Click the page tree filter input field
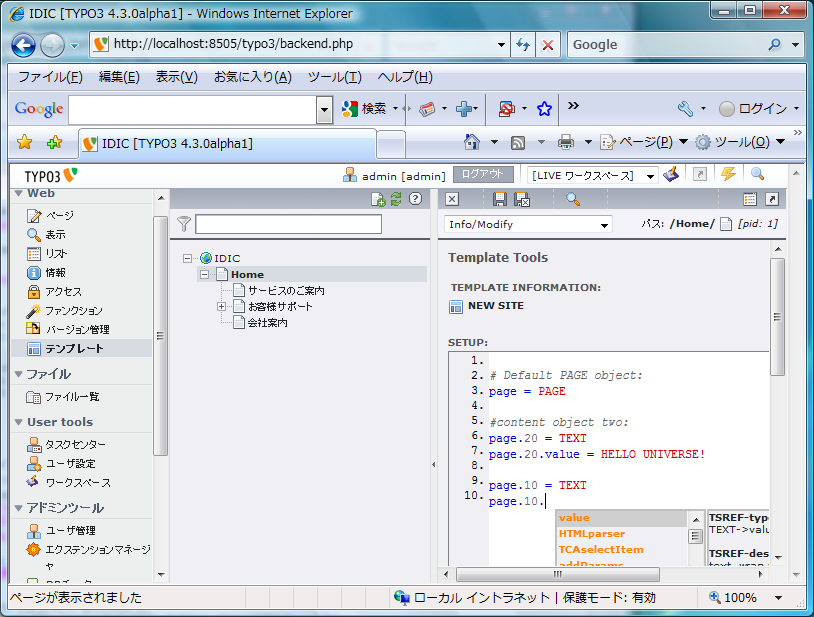The image size is (814, 617). (x=289, y=224)
